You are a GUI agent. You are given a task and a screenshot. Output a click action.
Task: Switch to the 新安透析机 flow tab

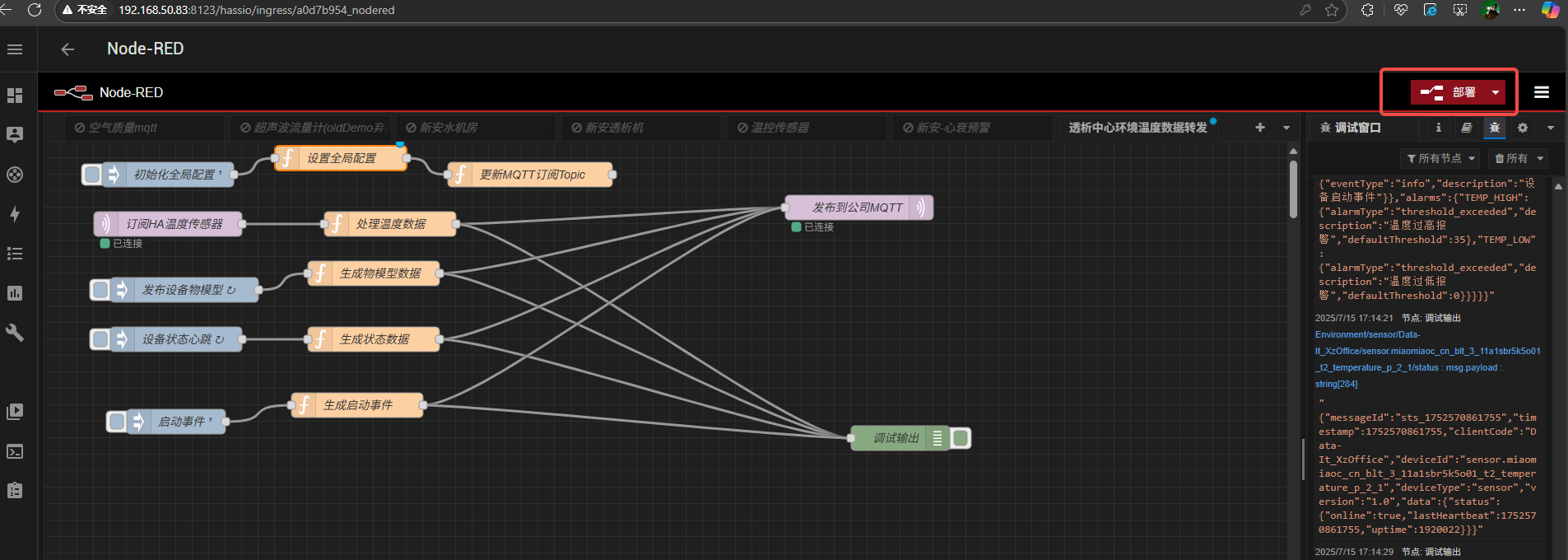pyautogui.click(x=614, y=128)
